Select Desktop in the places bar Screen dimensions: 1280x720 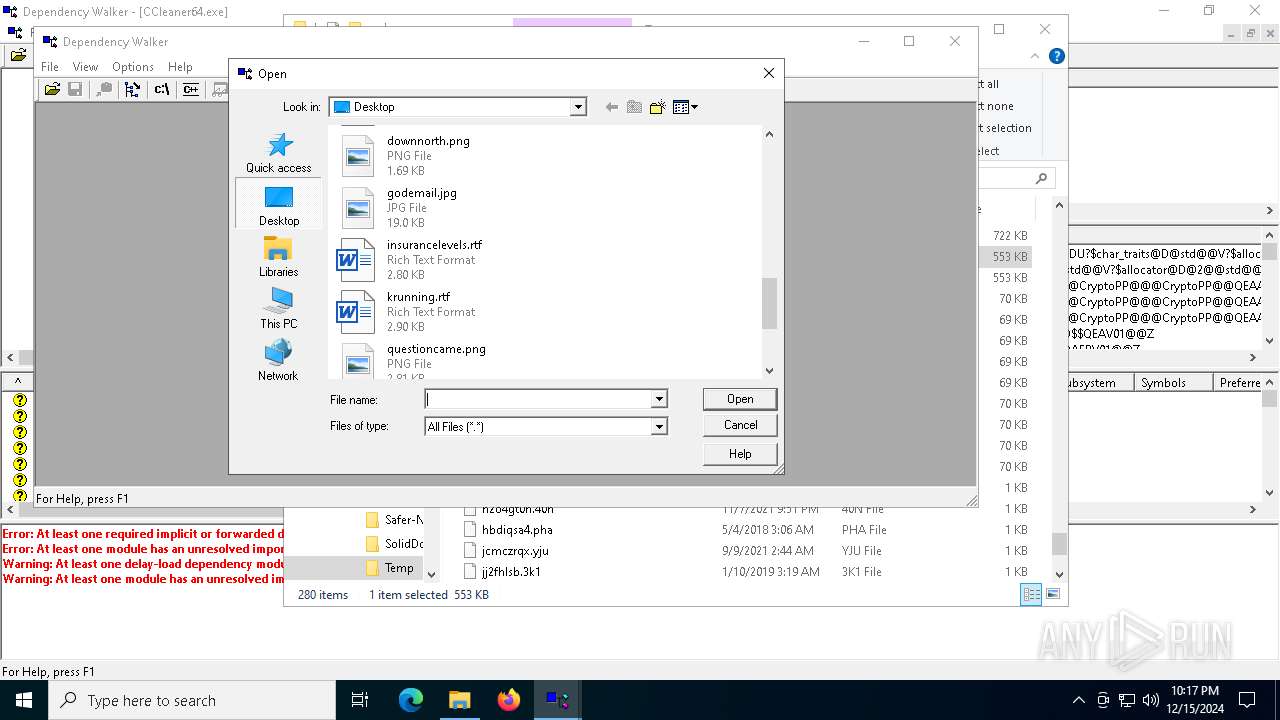tap(279, 204)
